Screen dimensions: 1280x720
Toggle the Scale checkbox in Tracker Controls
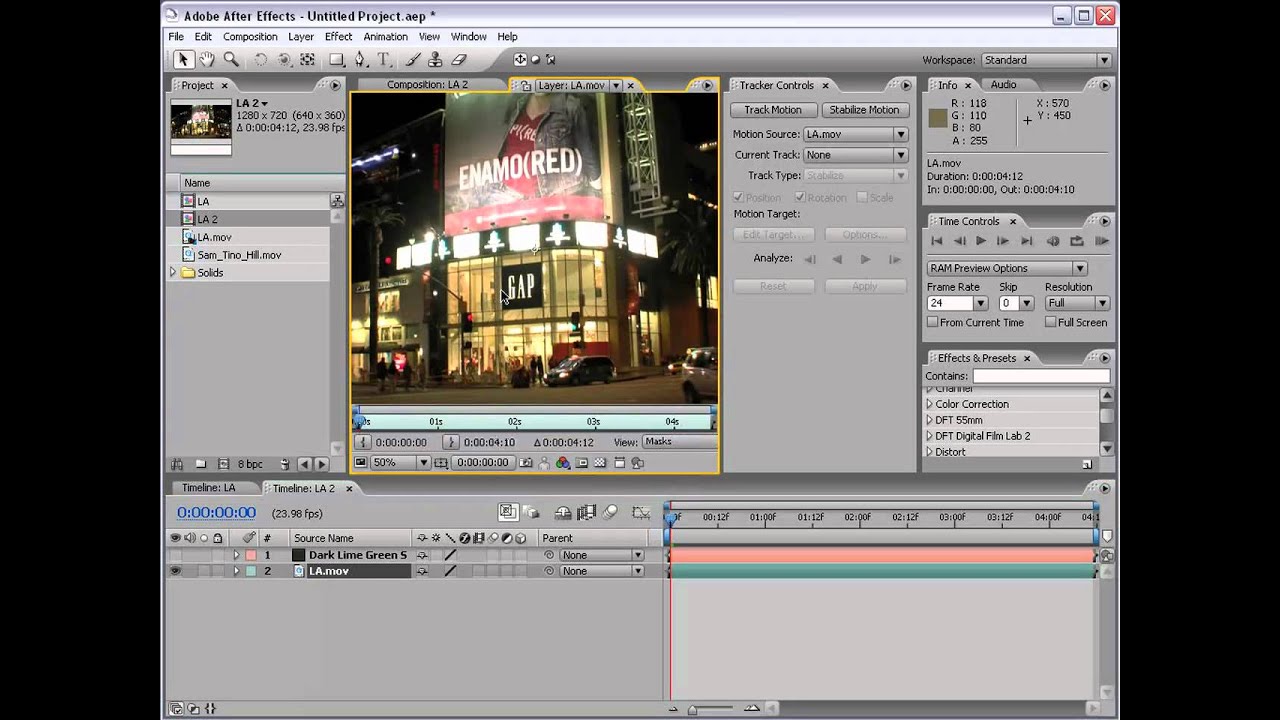(x=862, y=197)
